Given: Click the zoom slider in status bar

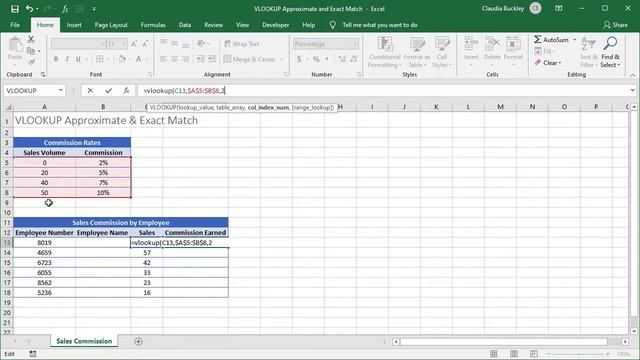Looking at the screenshot, I should [578, 354].
